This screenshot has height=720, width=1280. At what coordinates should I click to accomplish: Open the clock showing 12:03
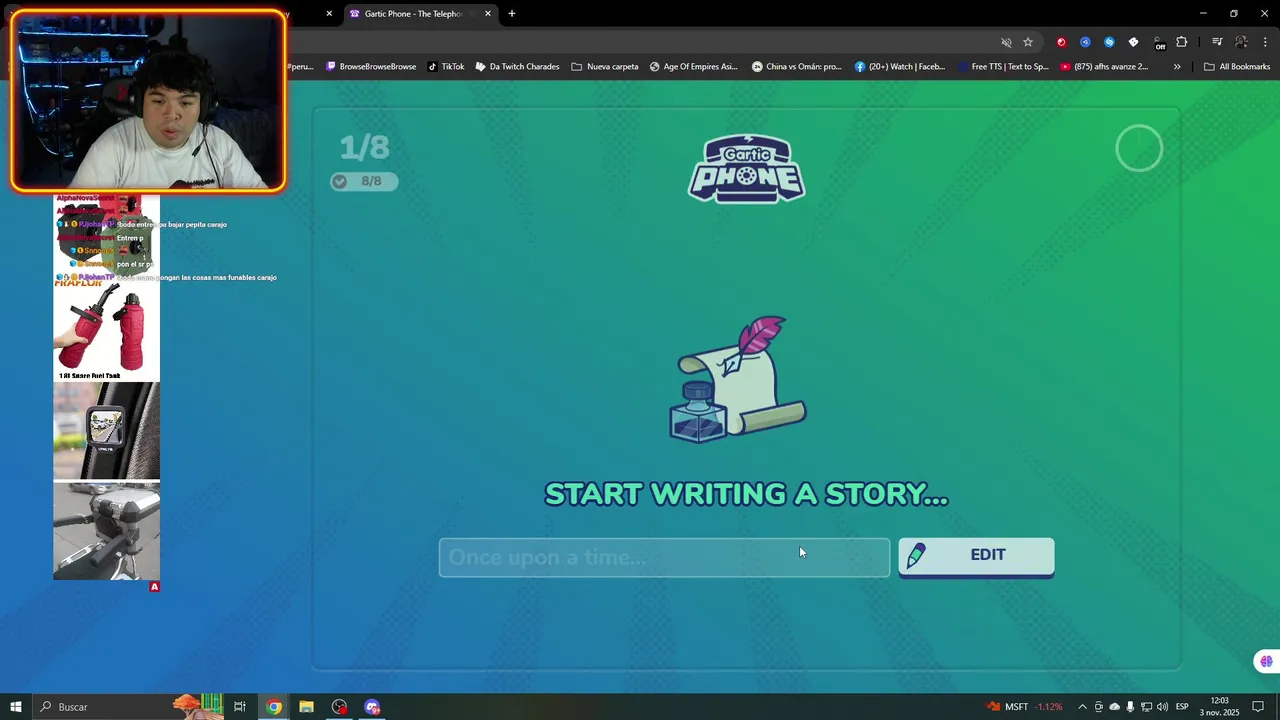coord(1219,707)
